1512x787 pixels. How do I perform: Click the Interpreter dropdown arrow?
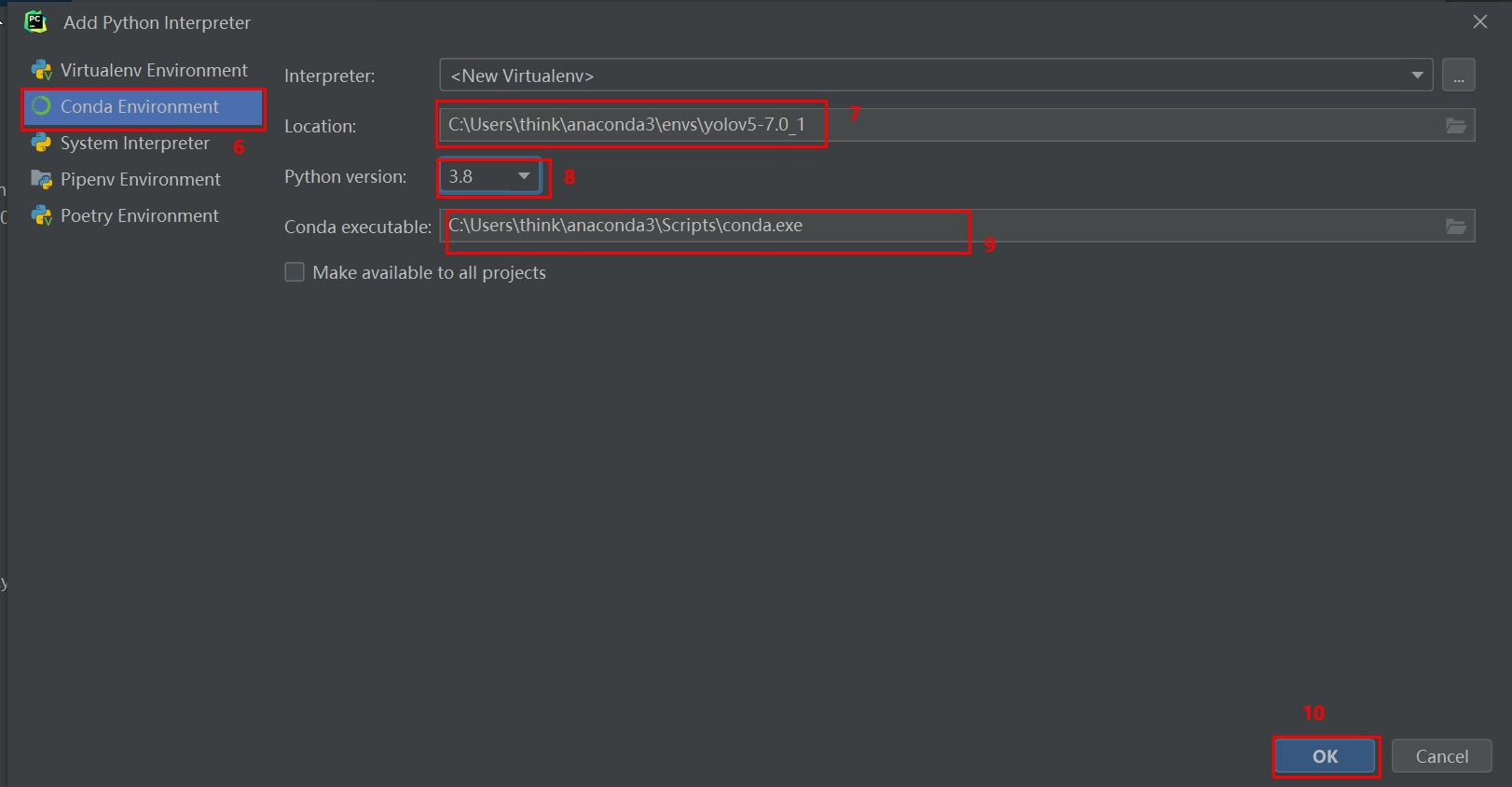(x=1417, y=76)
